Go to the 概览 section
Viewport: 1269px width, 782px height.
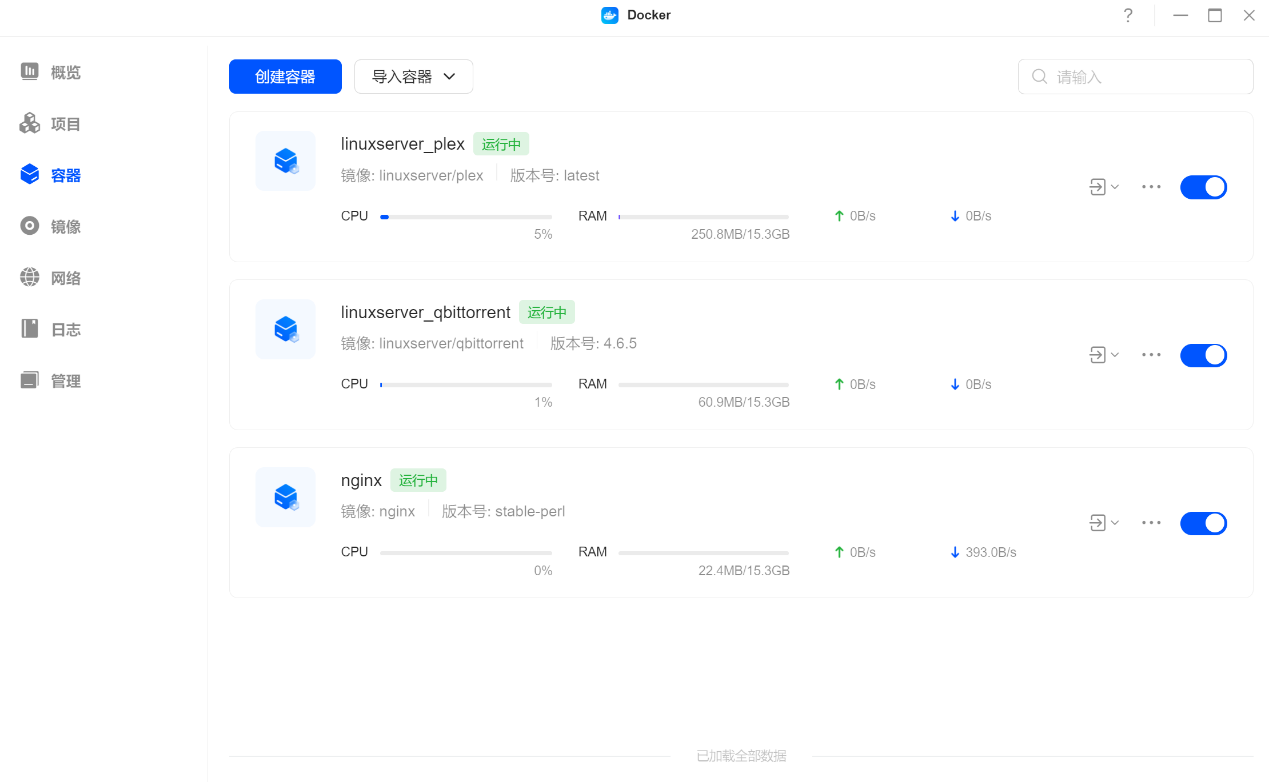(66, 72)
